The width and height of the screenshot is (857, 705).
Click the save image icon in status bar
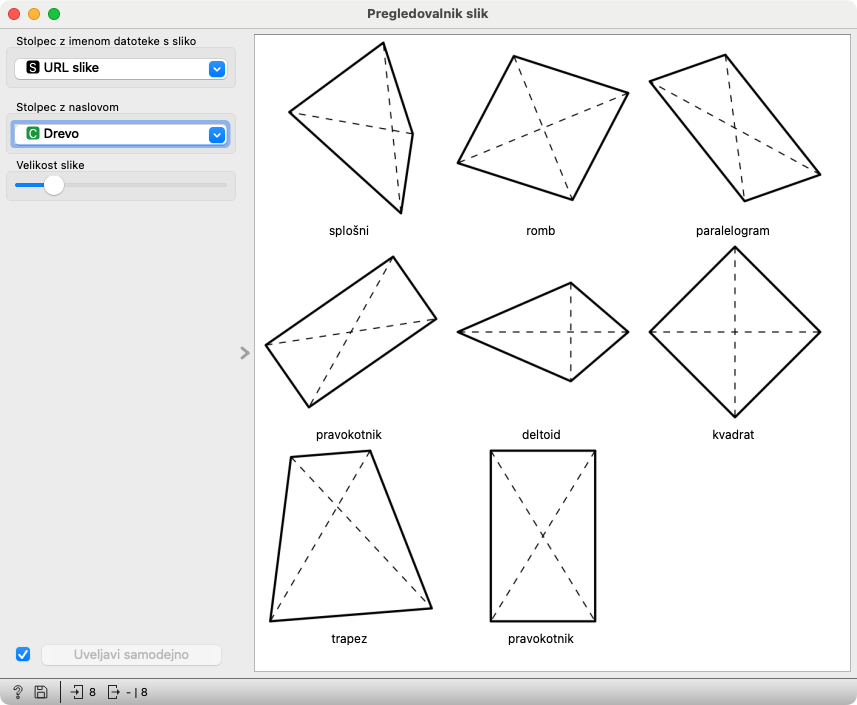(41, 692)
